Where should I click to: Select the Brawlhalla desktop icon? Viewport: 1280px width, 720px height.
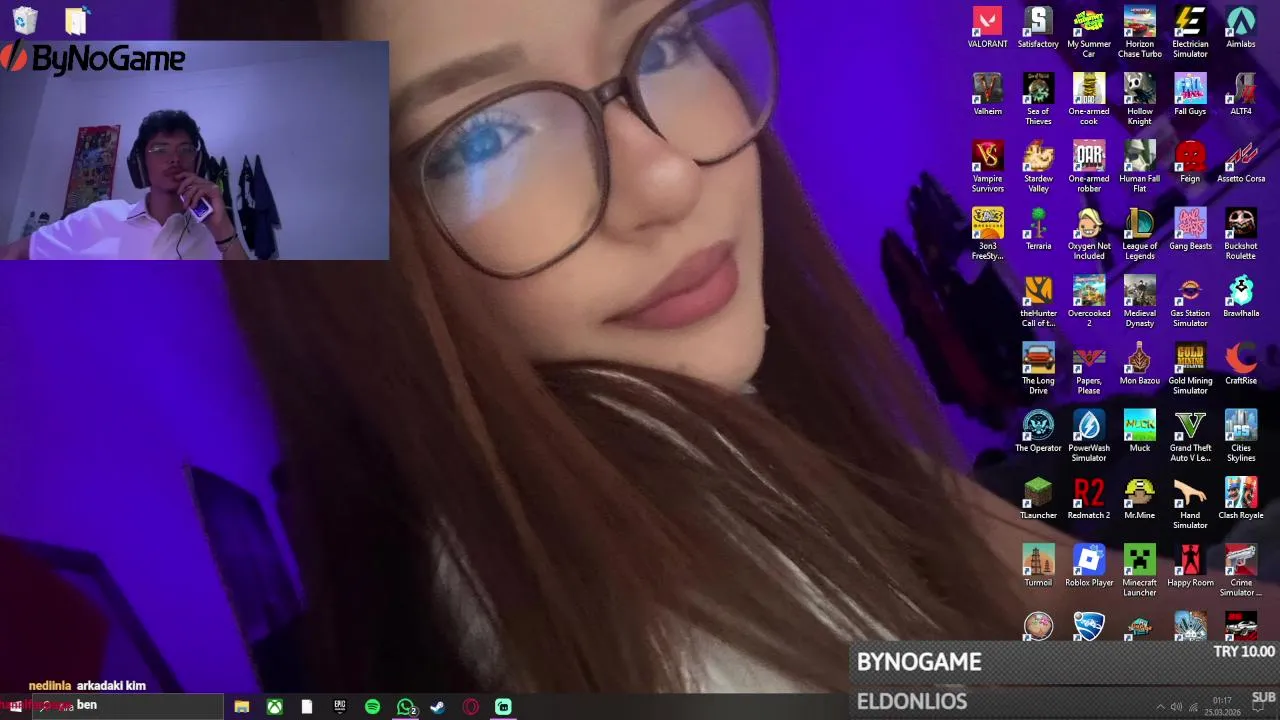[x=1241, y=295]
